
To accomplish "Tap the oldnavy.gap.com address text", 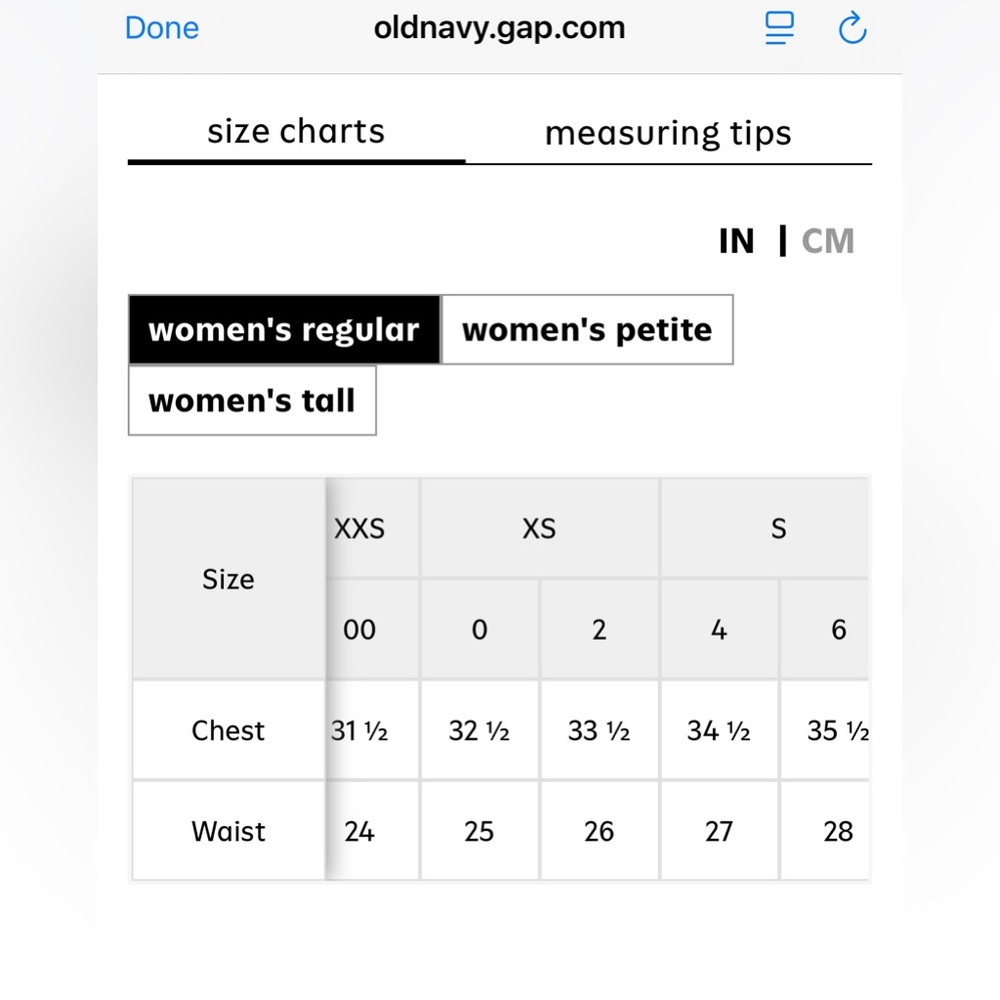I will [x=499, y=28].
